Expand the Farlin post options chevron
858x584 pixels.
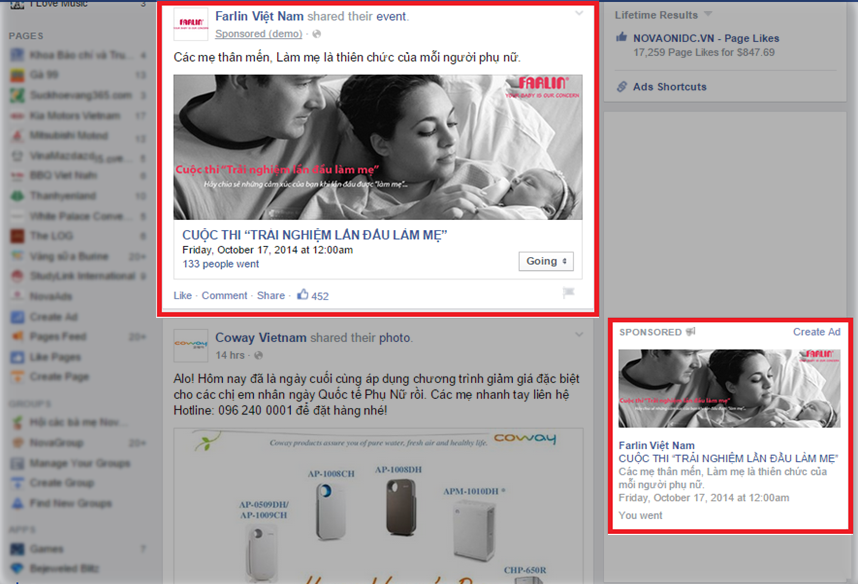click(579, 13)
